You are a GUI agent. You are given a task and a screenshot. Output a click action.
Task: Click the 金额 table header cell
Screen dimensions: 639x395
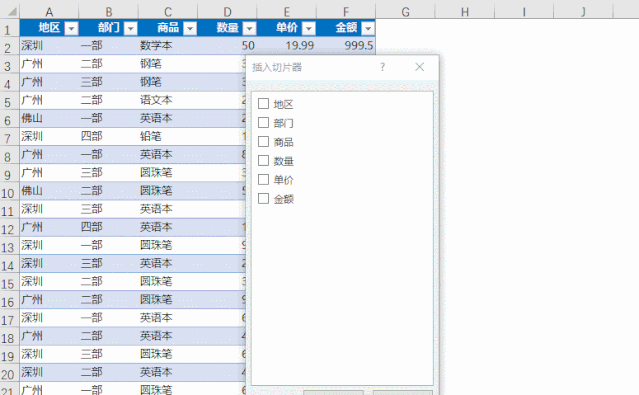[x=346, y=28]
